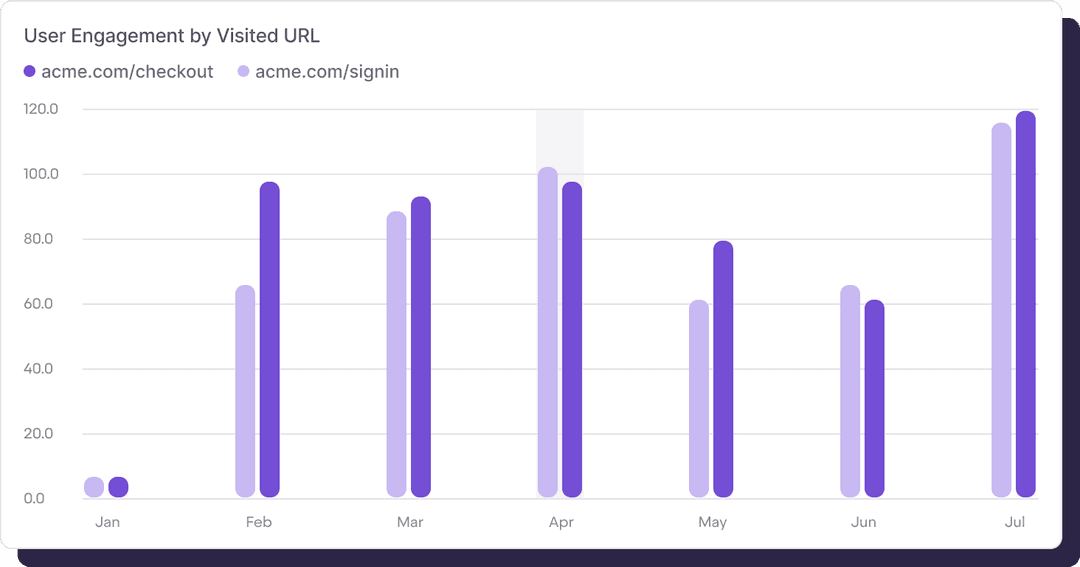The height and width of the screenshot is (567, 1080).
Task: Select the February checkout bar
Action: pos(269,340)
